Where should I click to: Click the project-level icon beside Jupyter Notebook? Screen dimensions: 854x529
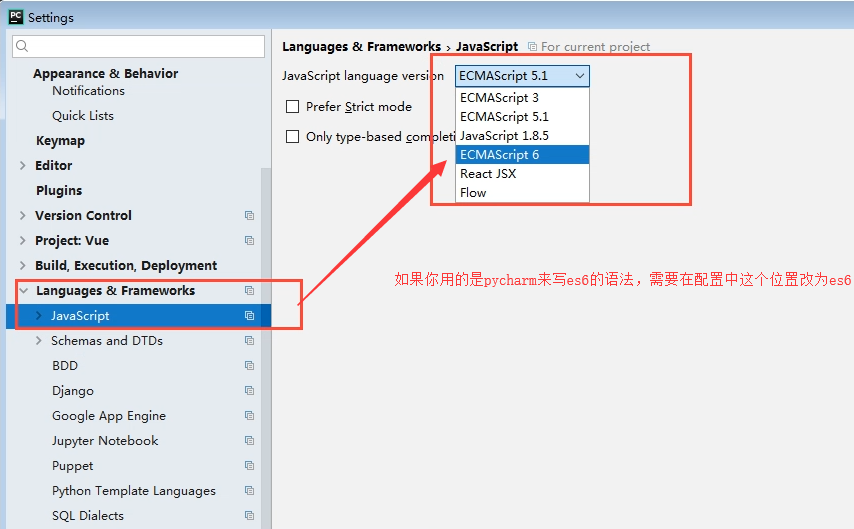(x=249, y=441)
